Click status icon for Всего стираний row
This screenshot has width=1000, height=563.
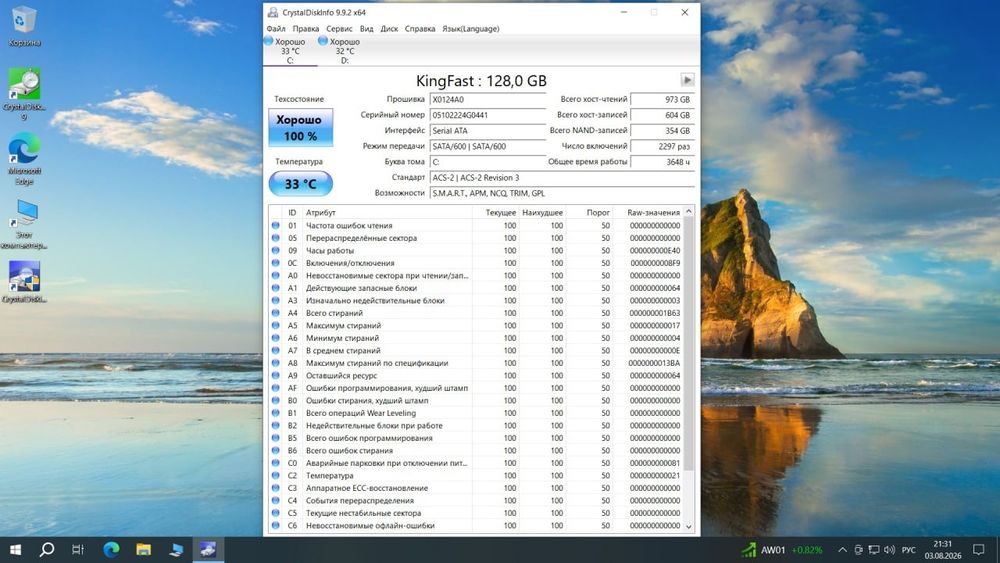(276, 313)
